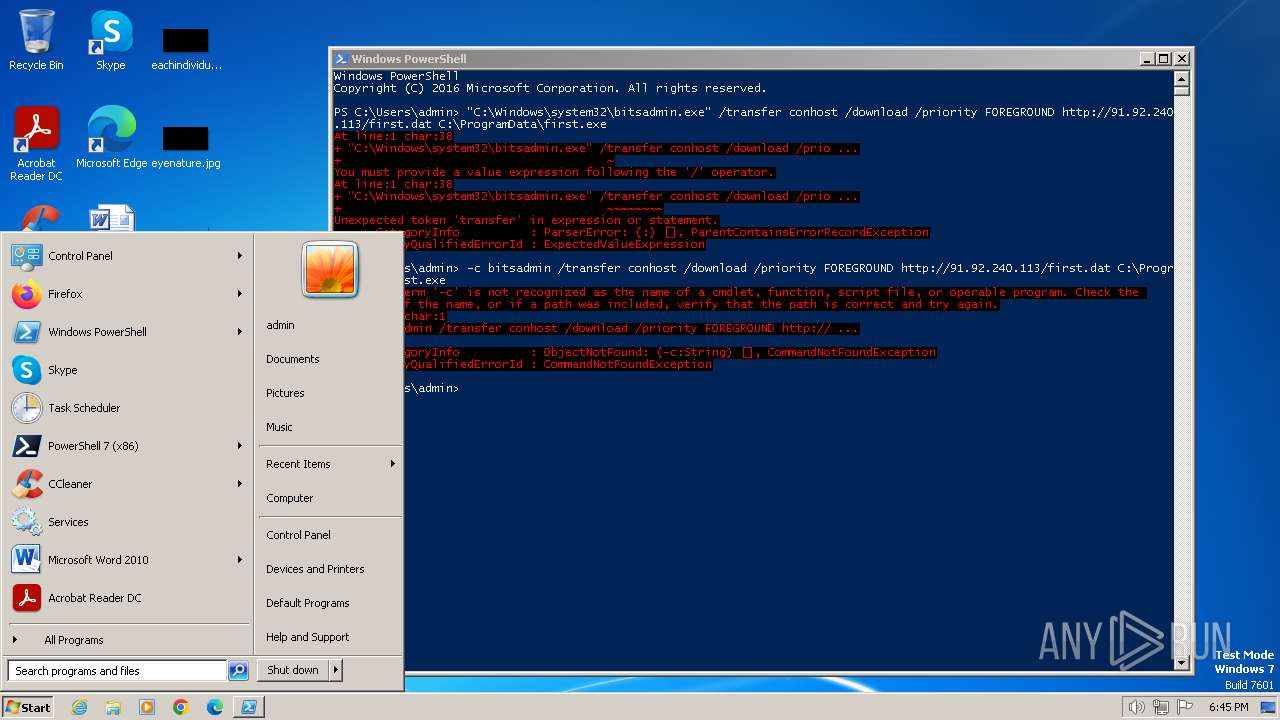Click PowerShell scrollbar down arrow
Screen dimensions: 1280x720
[1181, 661]
